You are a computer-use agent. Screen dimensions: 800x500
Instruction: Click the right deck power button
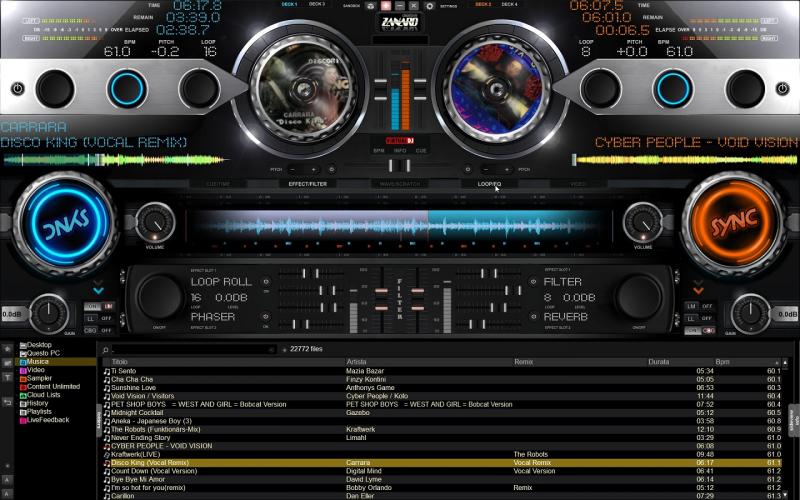click(x=783, y=89)
